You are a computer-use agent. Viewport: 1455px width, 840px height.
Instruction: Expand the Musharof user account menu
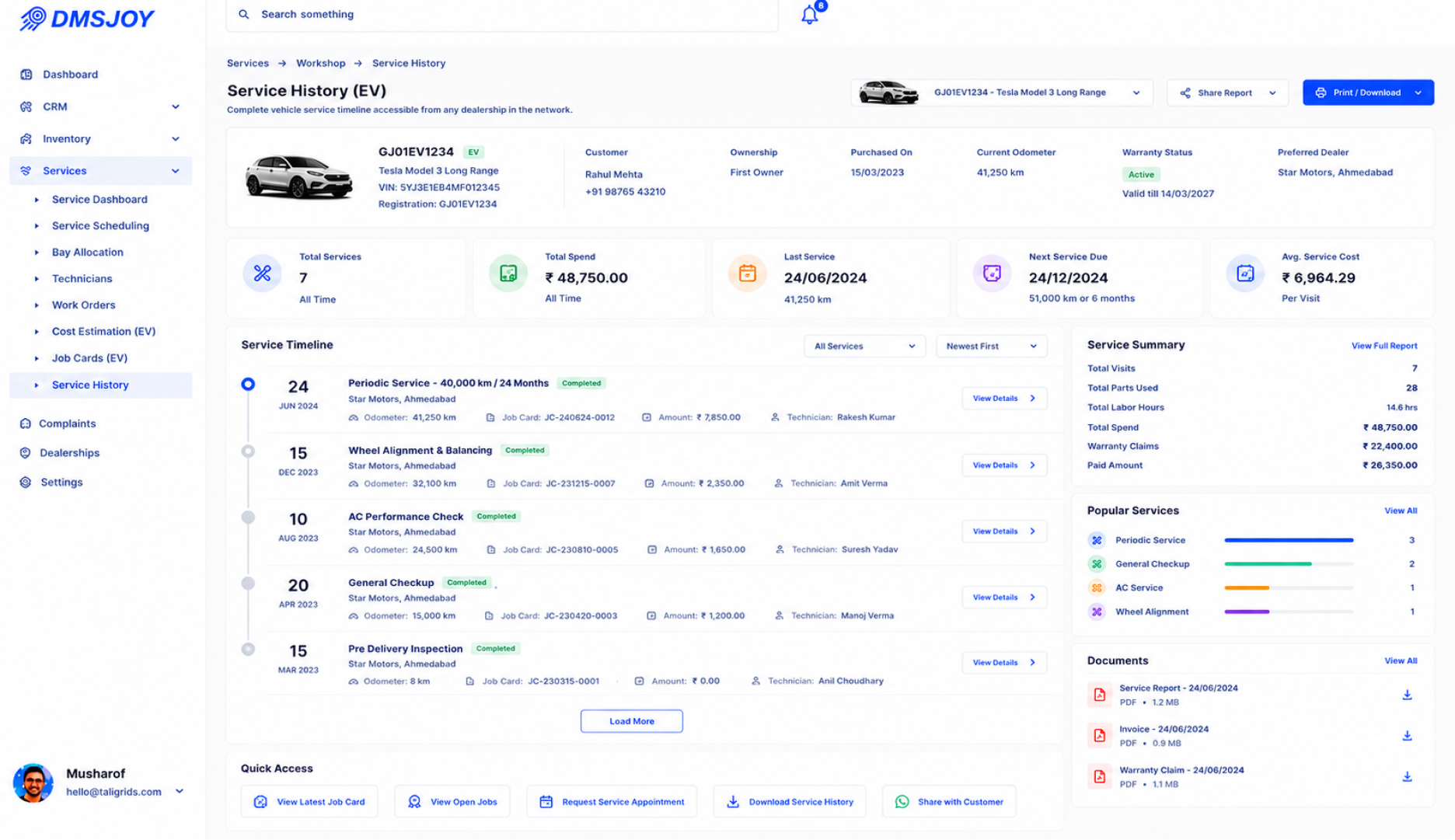point(180,792)
